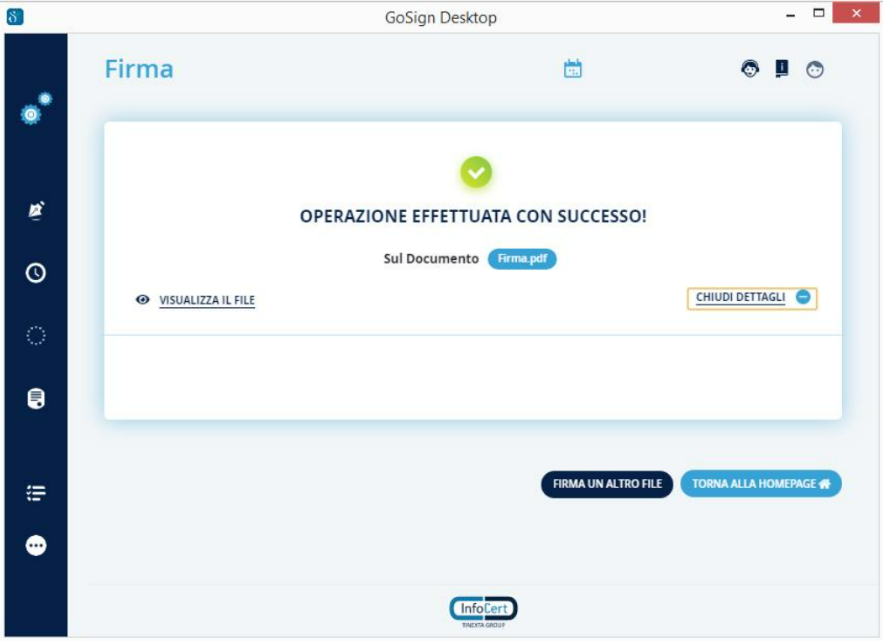Open the document certificate icon in sidebar
Screen dimensions: 883x641
(36, 399)
